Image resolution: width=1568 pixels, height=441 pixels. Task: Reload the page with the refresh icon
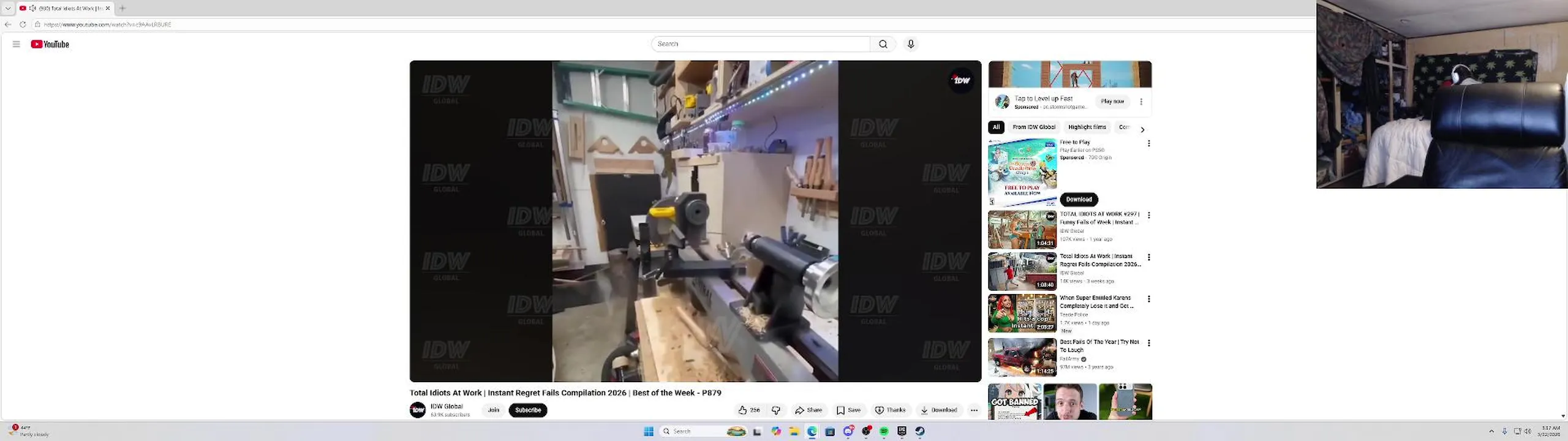click(x=23, y=24)
